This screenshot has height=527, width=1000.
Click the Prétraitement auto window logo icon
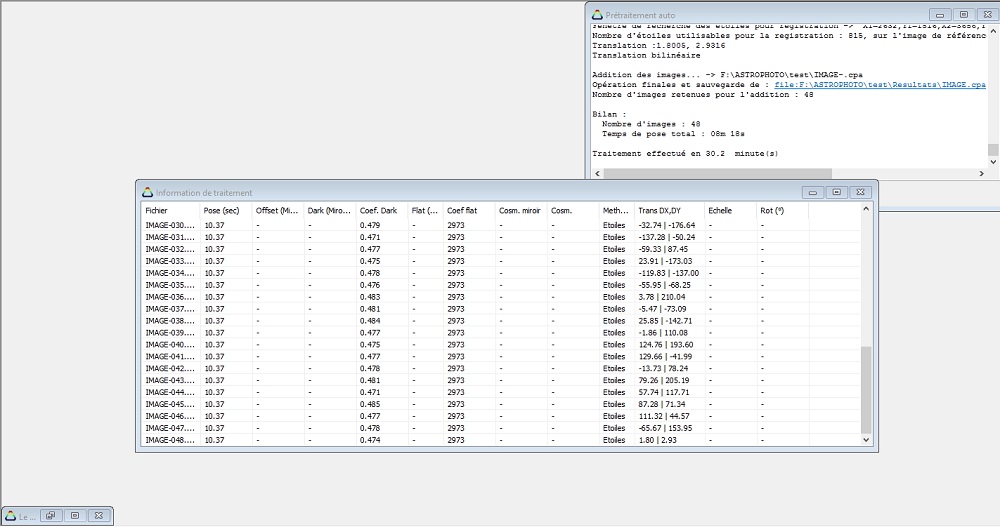pos(598,15)
